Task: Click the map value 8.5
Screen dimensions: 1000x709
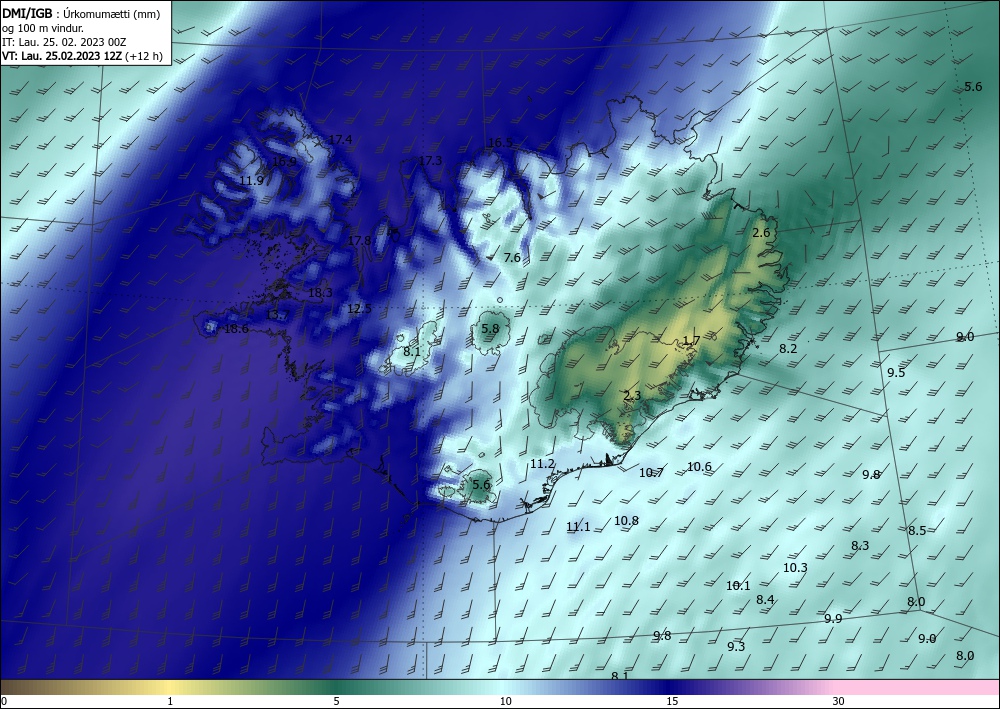Action: 917,531
